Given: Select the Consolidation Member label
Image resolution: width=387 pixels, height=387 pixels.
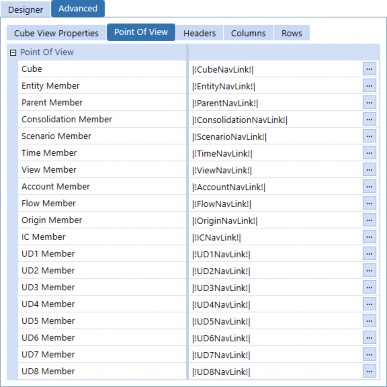Looking at the screenshot, I should pos(67,119).
